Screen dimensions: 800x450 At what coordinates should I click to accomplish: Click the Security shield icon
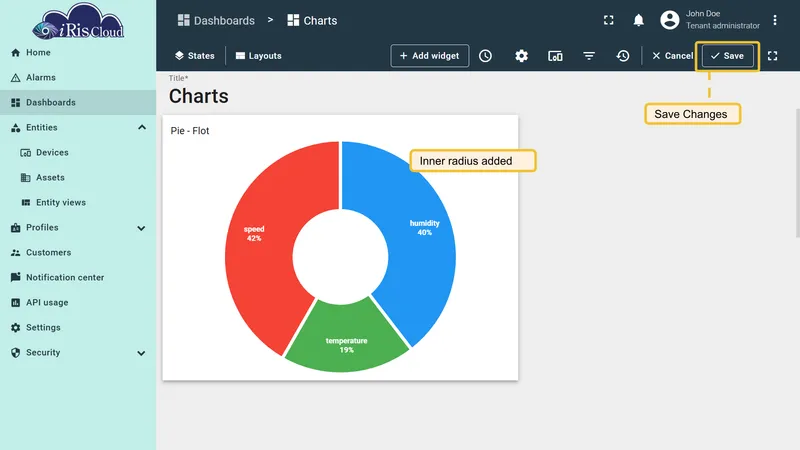(x=15, y=353)
